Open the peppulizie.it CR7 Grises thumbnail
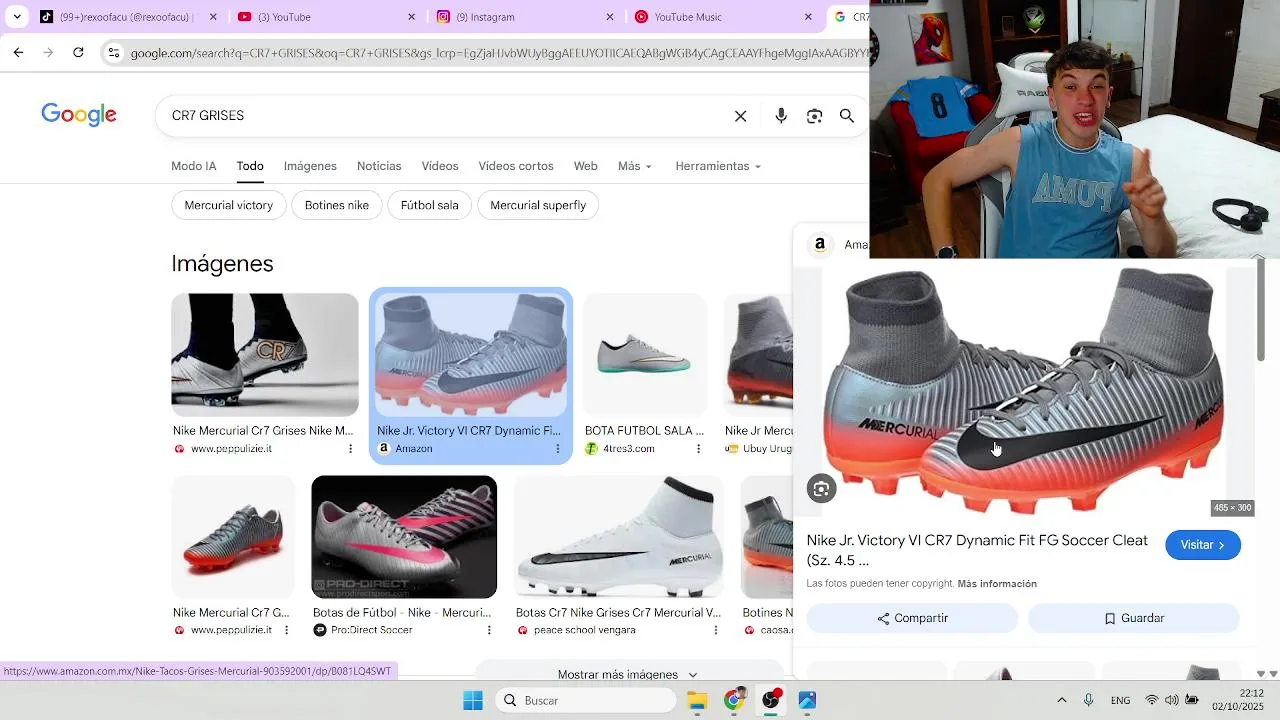 point(265,355)
